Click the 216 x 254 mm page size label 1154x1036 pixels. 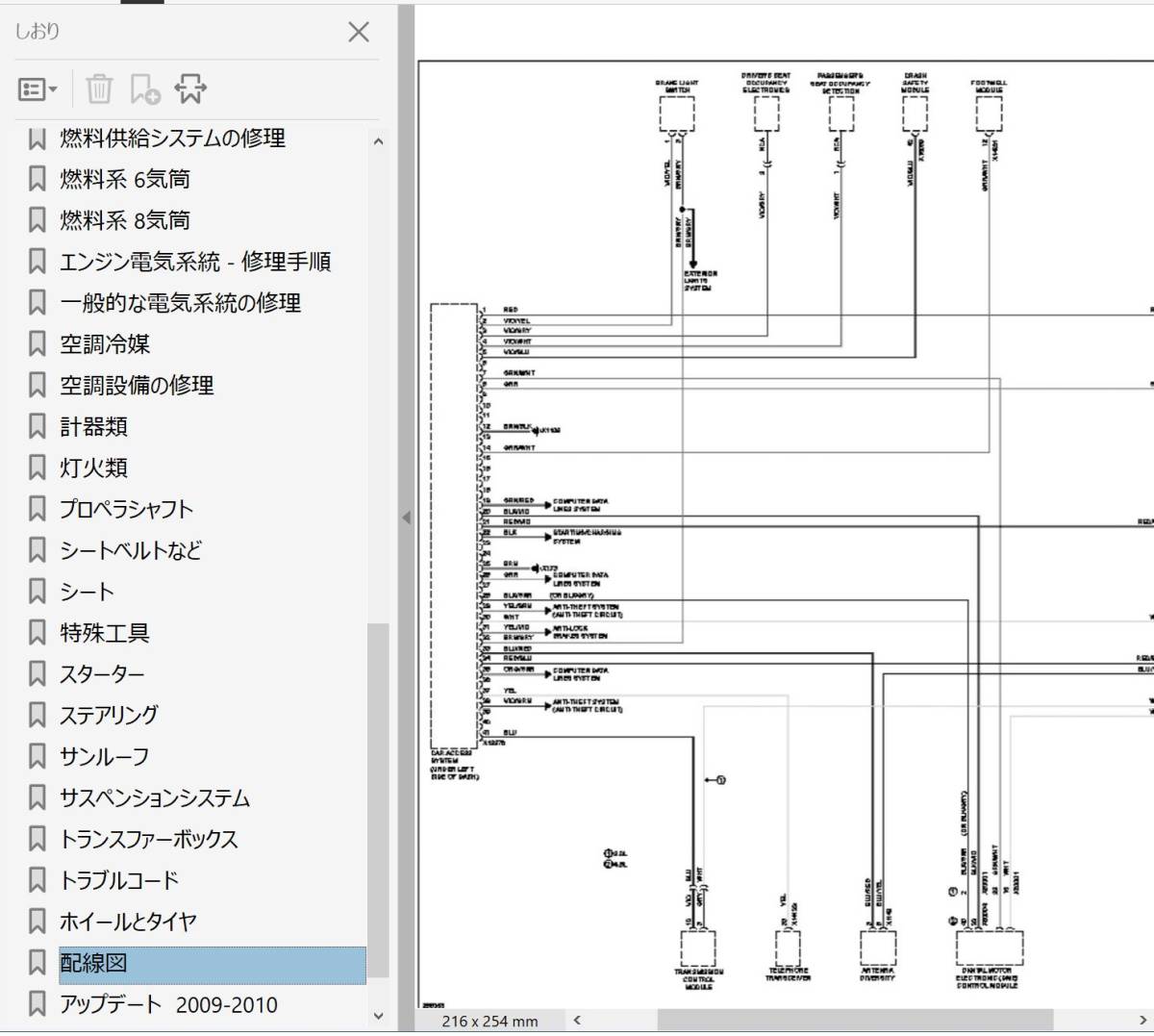490,1022
